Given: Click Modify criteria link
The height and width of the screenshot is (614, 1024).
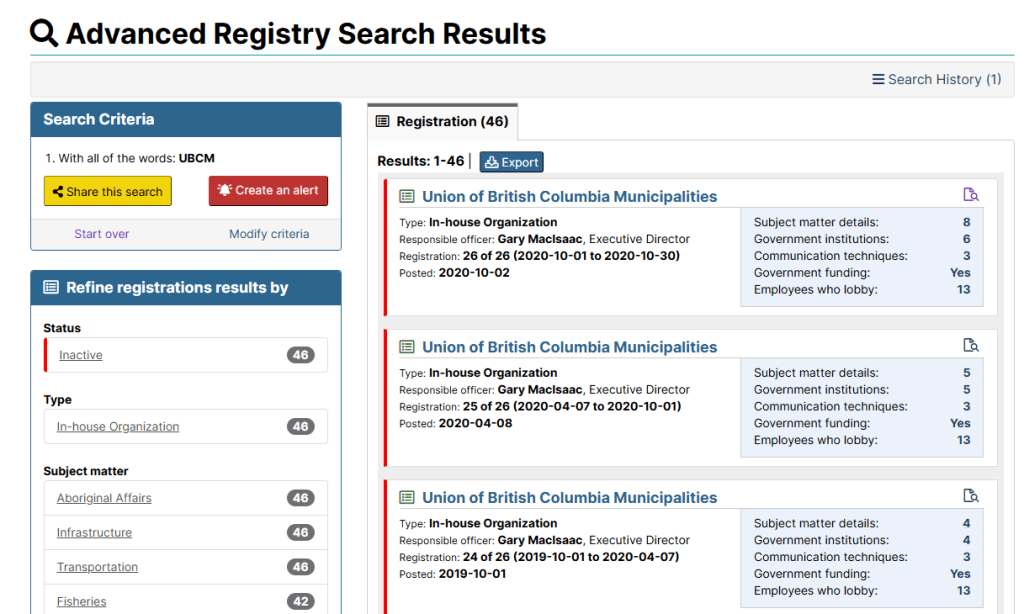Looking at the screenshot, I should (x=269, y=234).
